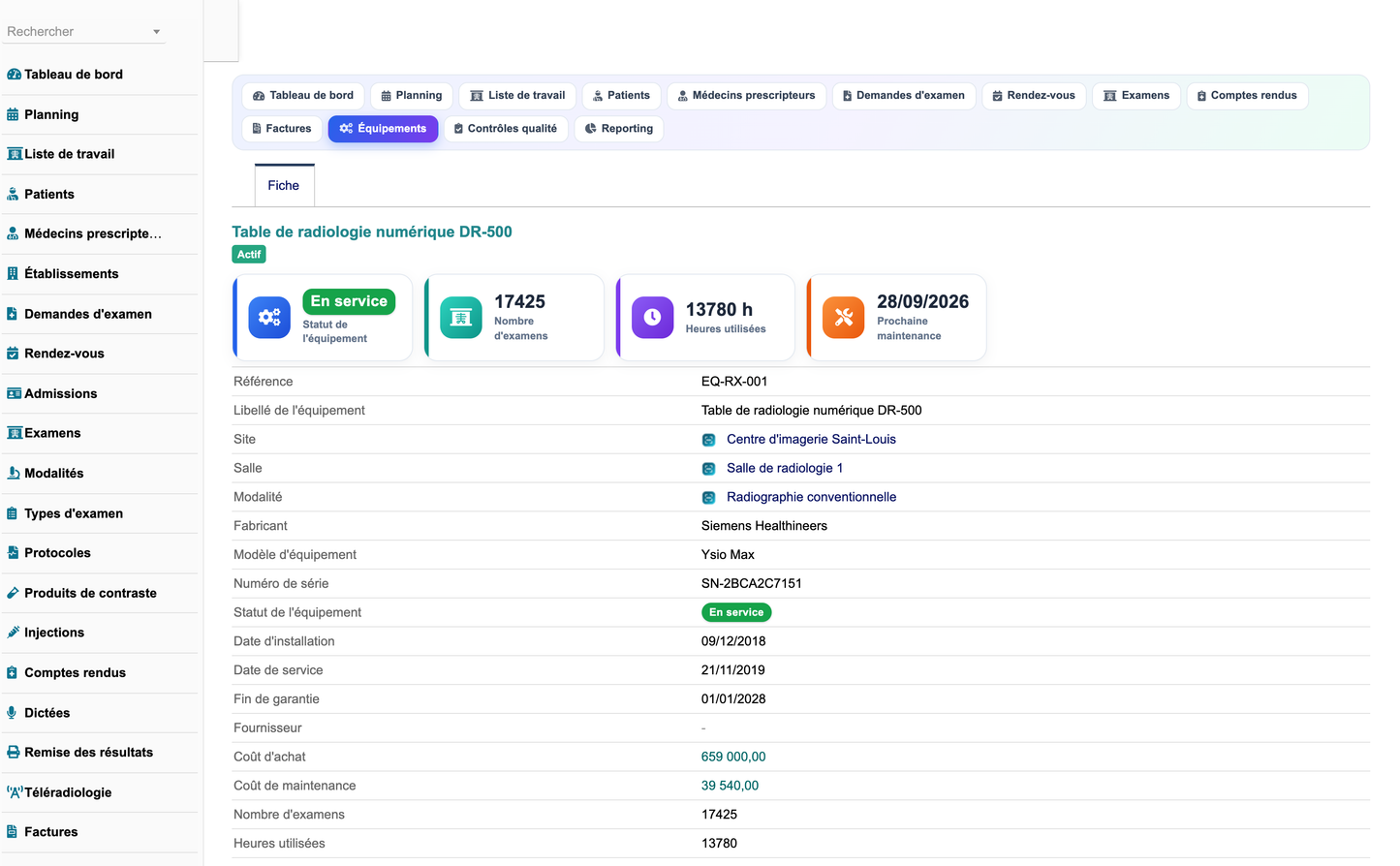This screenshot has height=866, width=1400.
Task: Click the blue gears equipment status icon
Action: (269, 318)
